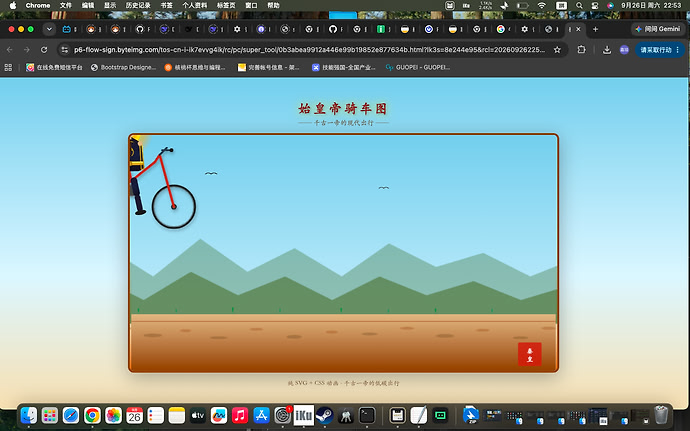The height and width of the screenshot is (431, 690).
Task: Reload the page with the refresh icon
Action: [44, 50]
